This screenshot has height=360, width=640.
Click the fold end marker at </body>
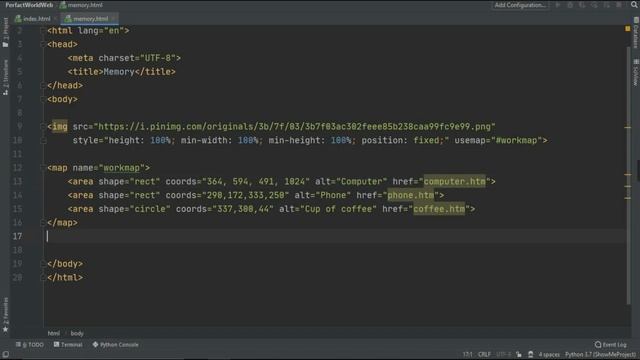(43, 264)
